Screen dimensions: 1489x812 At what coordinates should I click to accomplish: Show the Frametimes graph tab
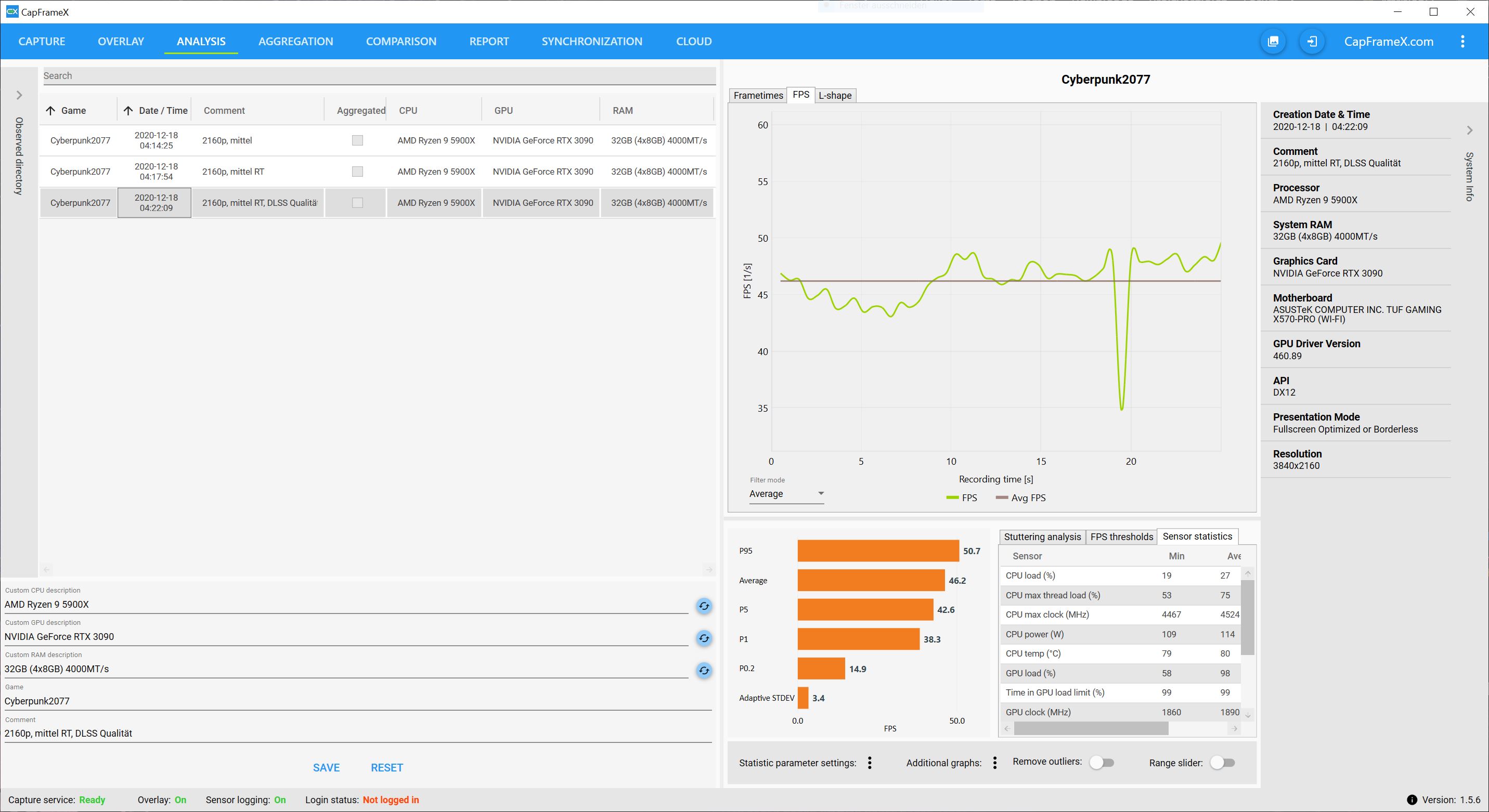(758, 95)
